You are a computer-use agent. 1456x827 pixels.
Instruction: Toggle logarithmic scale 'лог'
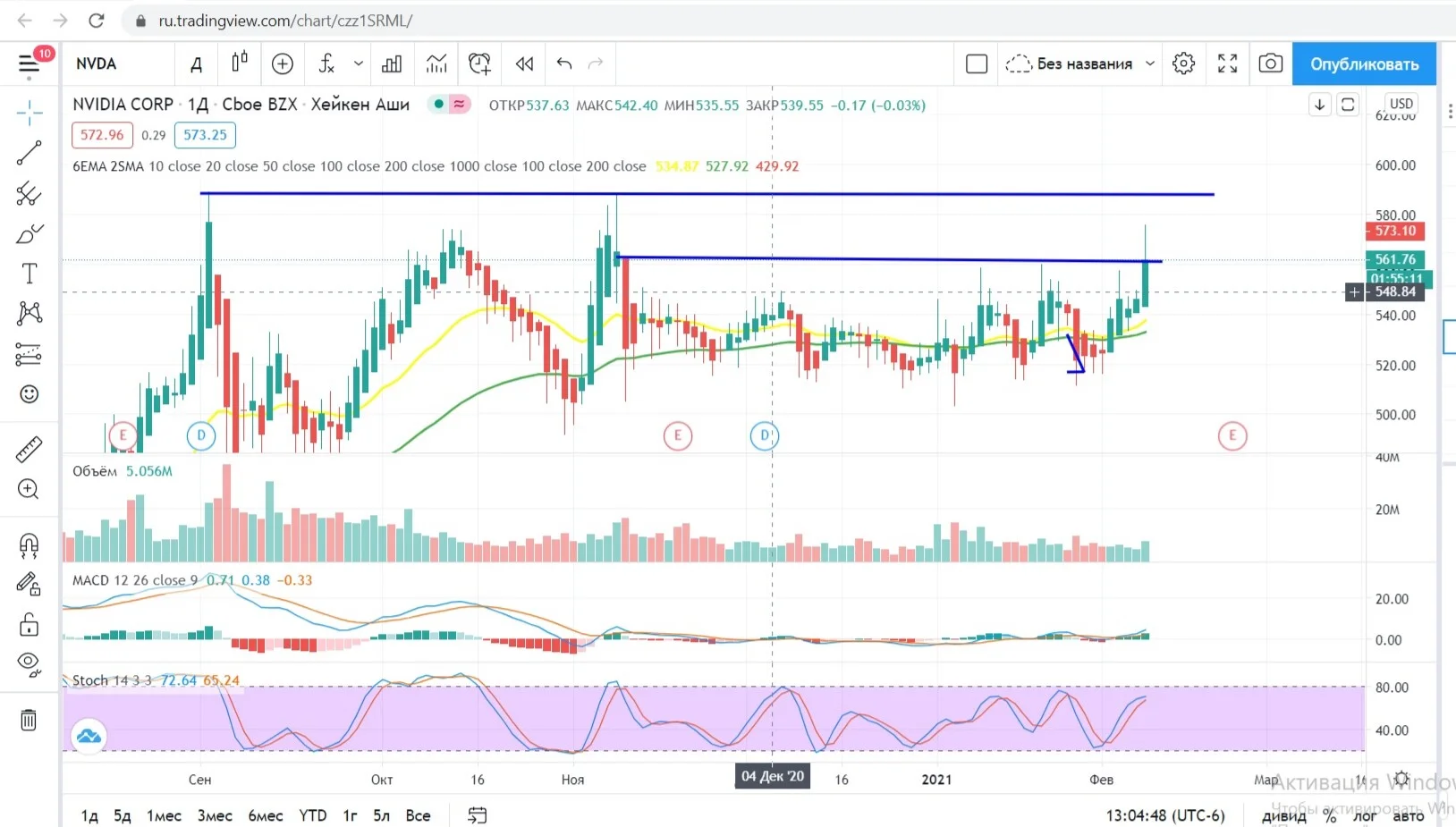coord(1365,815)
